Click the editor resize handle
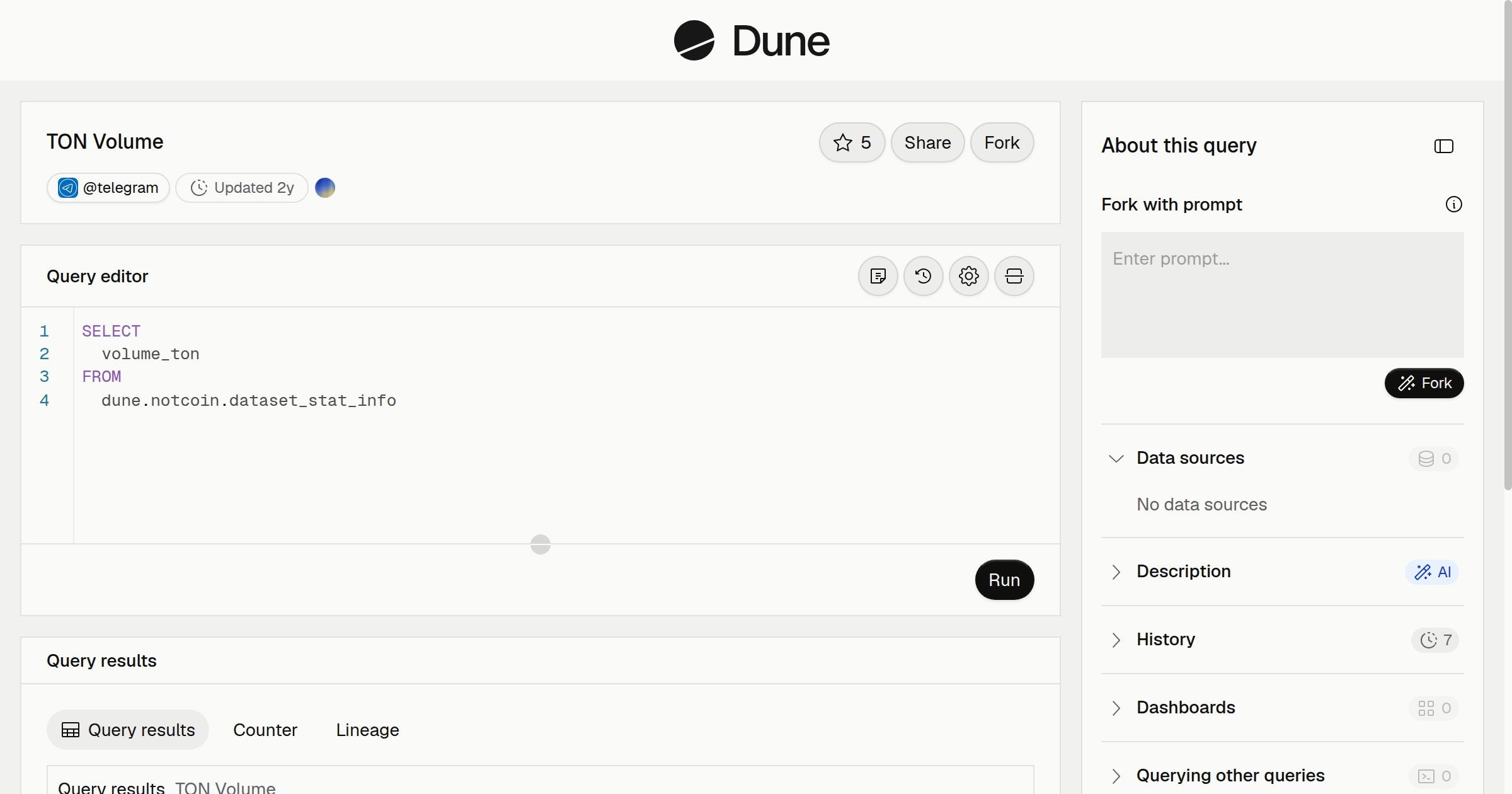This screenshot has width=1512, height=794. (541, 544)
